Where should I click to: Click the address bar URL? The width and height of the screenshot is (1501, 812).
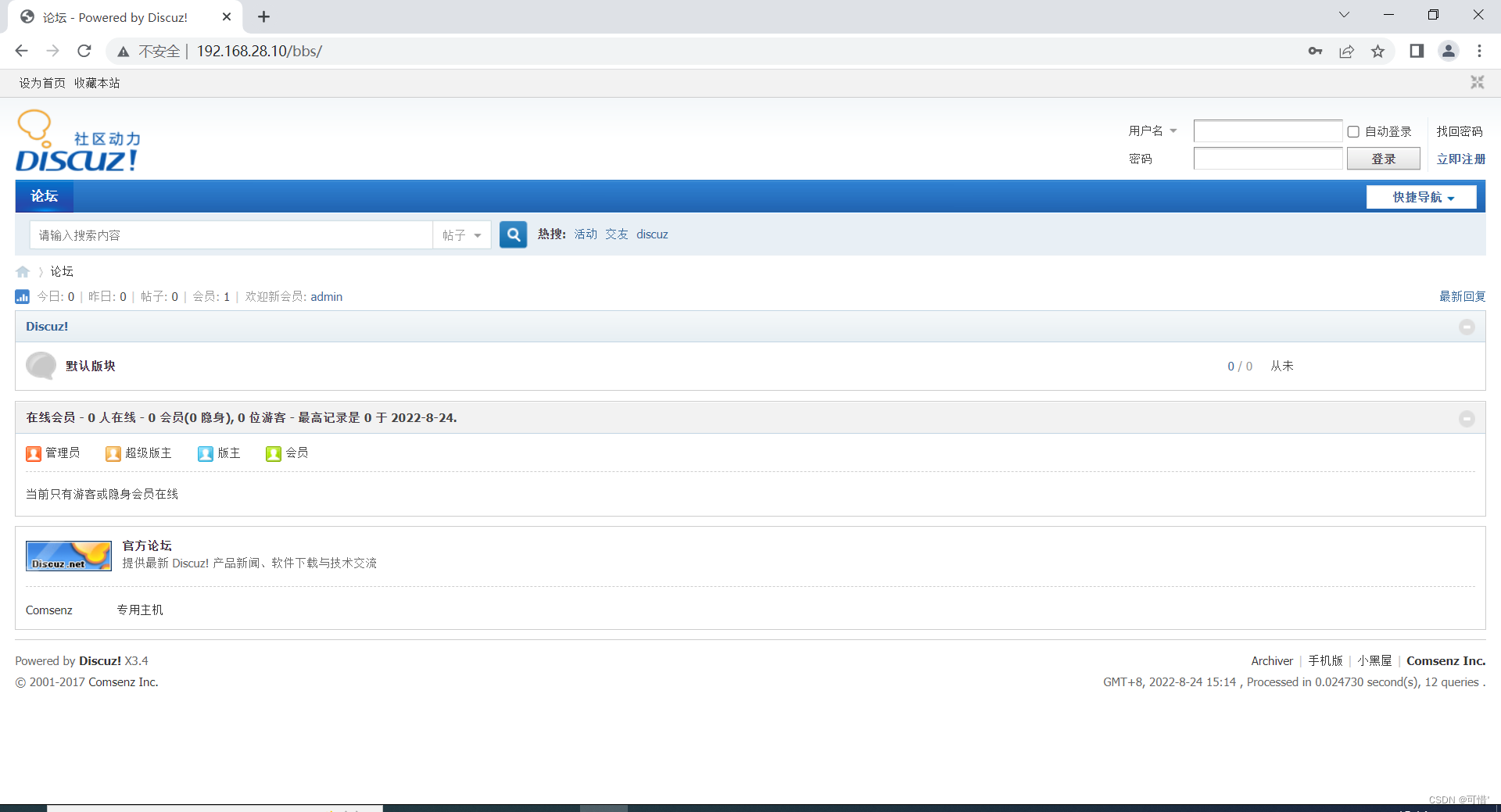[259, 52]
